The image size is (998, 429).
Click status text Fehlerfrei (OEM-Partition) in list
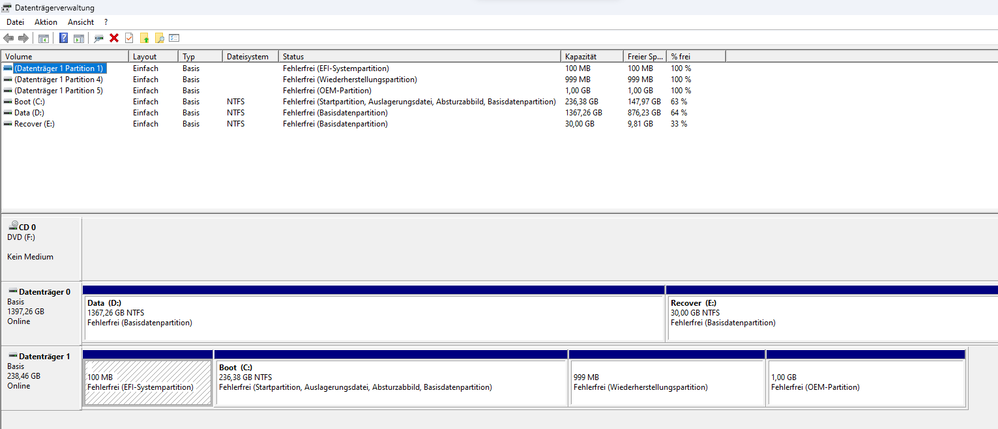click(x=327, y=90)
